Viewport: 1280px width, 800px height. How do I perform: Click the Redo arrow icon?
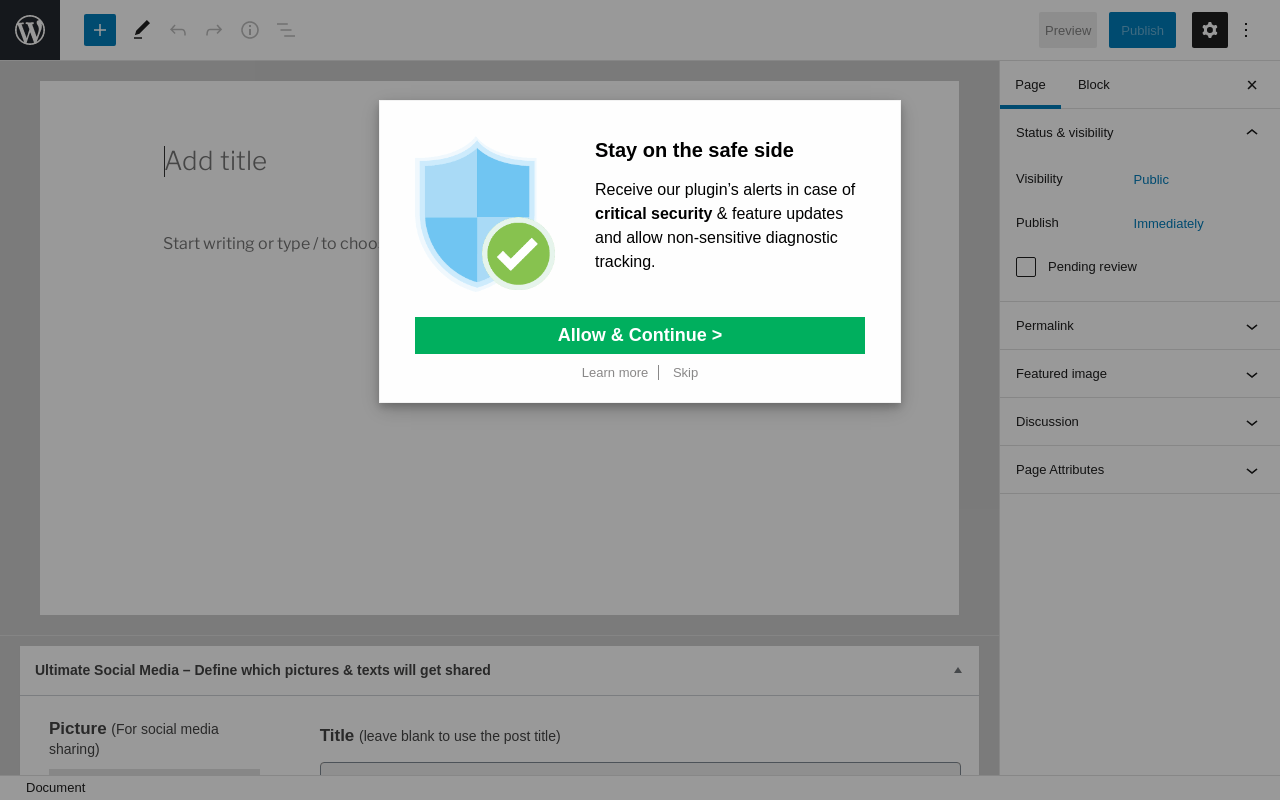click(x=214, y=30)
